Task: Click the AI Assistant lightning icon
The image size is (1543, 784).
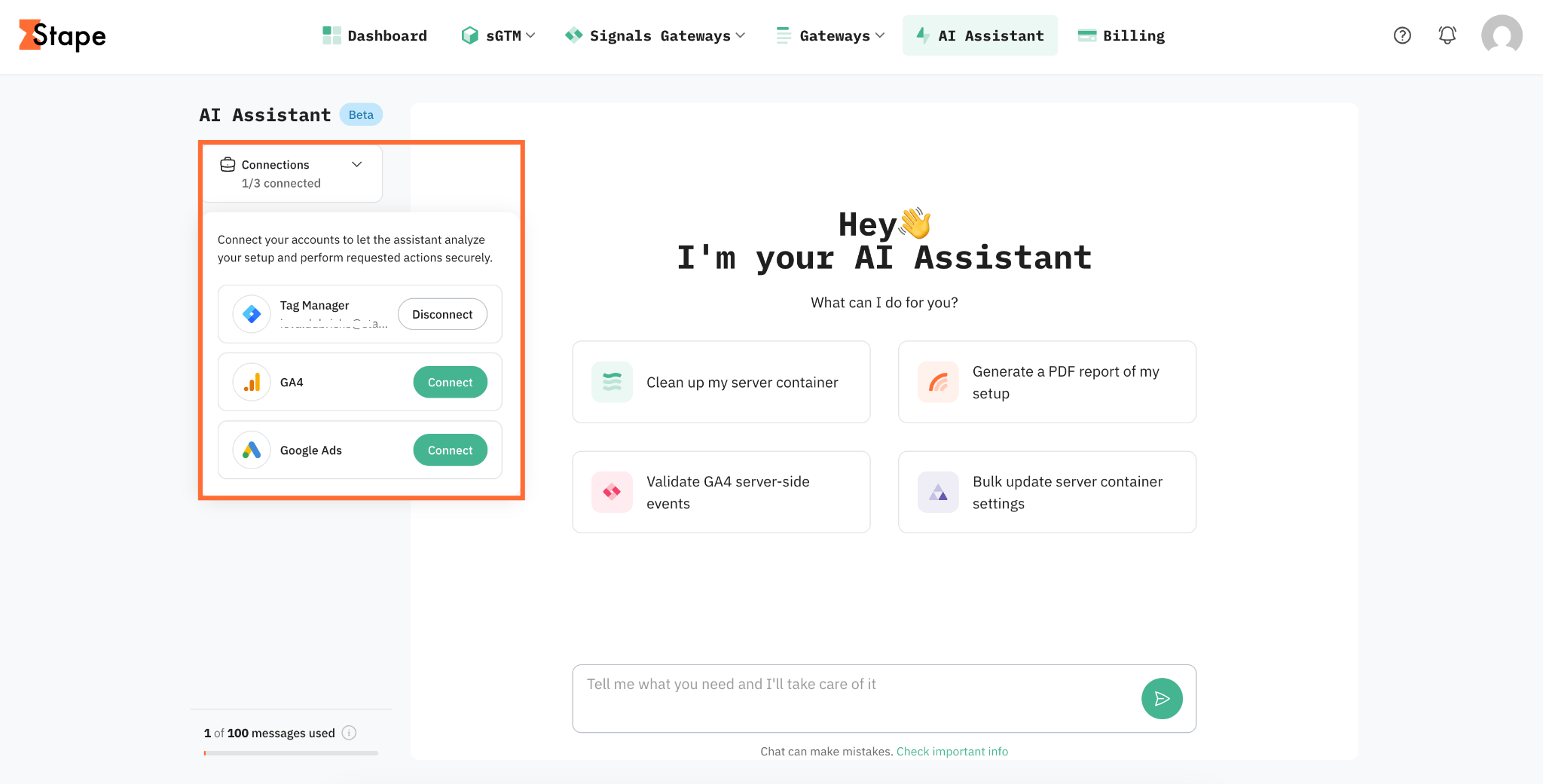Action: 923,35
